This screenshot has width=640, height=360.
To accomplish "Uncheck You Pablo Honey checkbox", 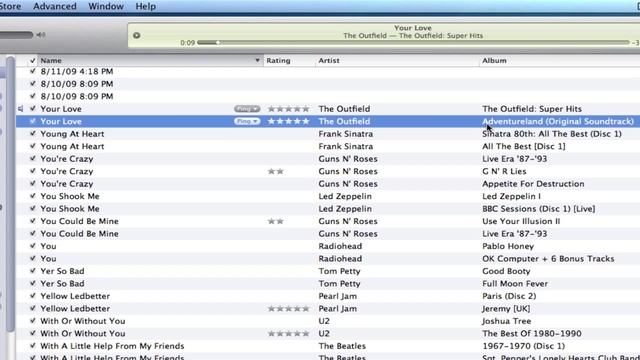I will (x=33, y=246).
